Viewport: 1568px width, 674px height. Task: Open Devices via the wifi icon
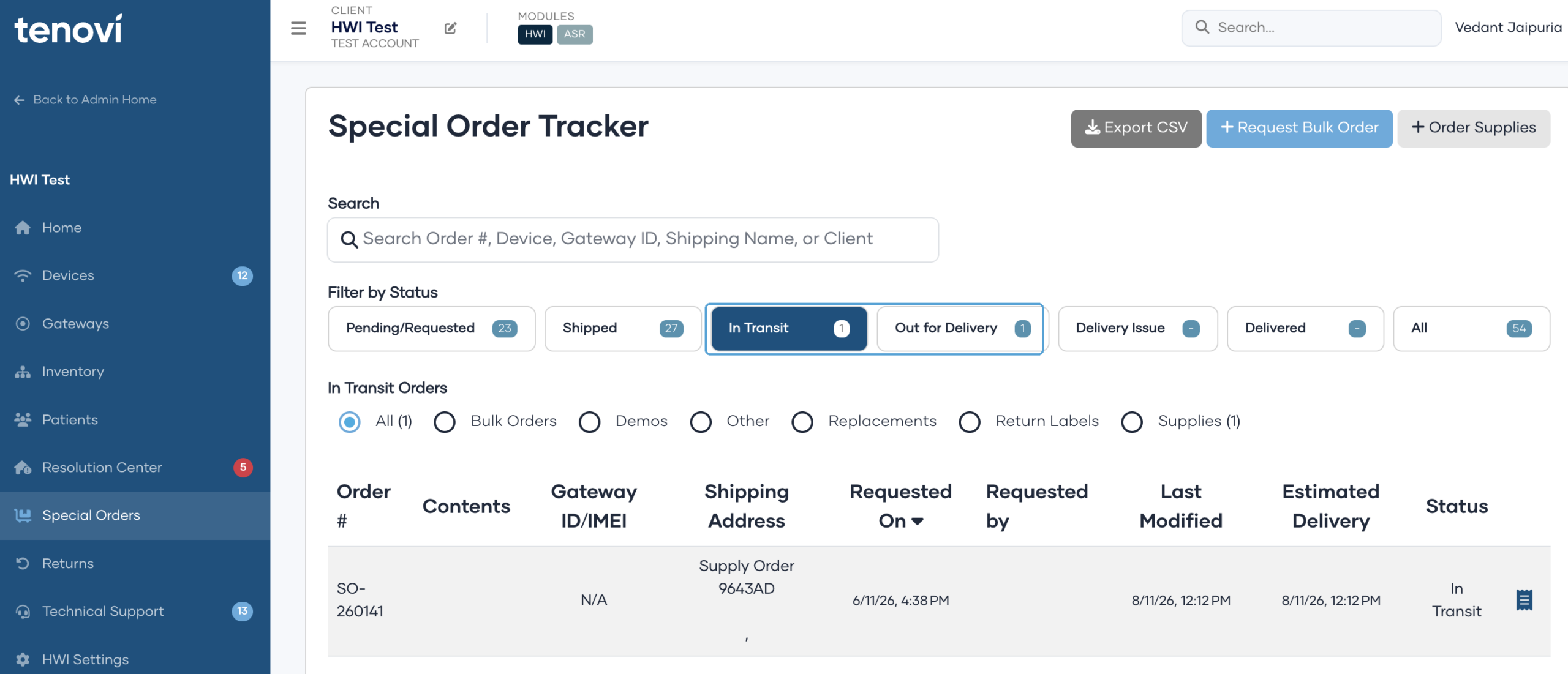pyautogui.click(x=23, y=275)
